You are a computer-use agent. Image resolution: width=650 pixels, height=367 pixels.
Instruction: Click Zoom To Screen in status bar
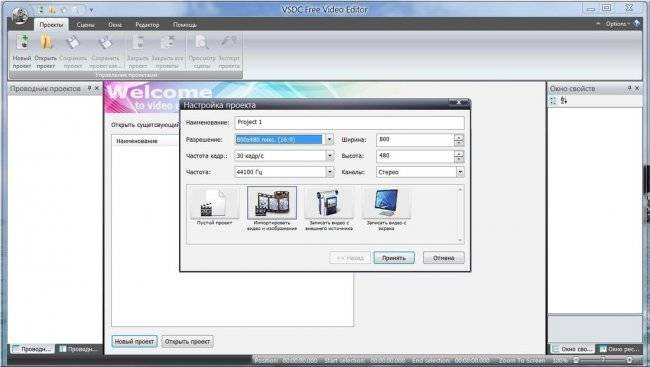522,360
